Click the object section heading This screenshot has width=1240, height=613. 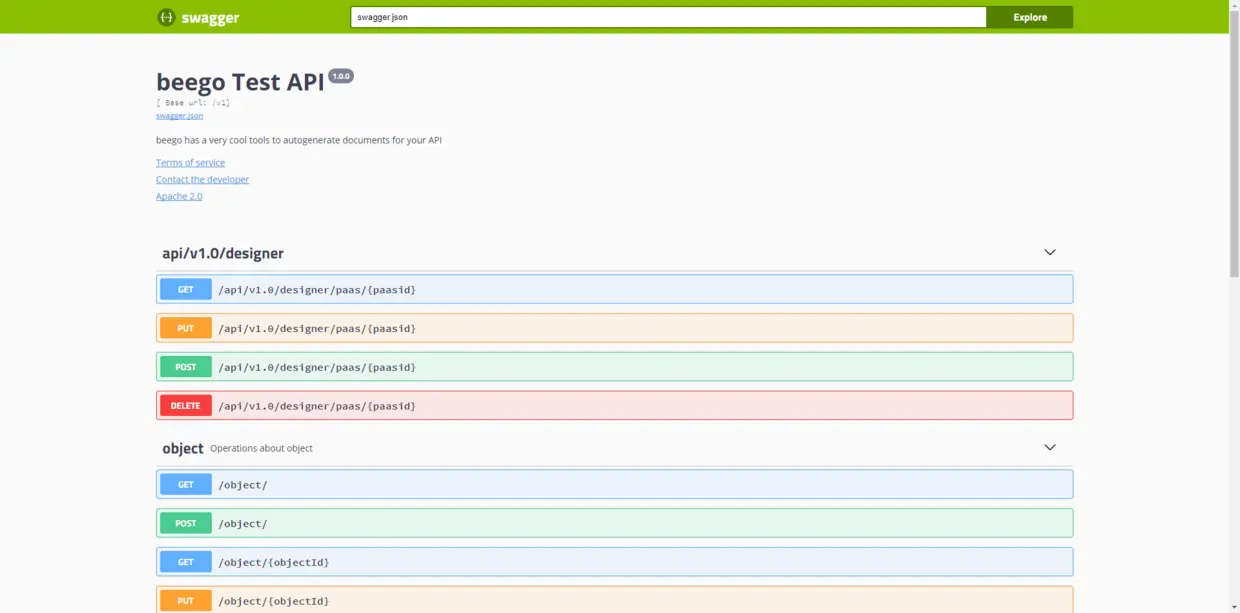coord(183,448)
